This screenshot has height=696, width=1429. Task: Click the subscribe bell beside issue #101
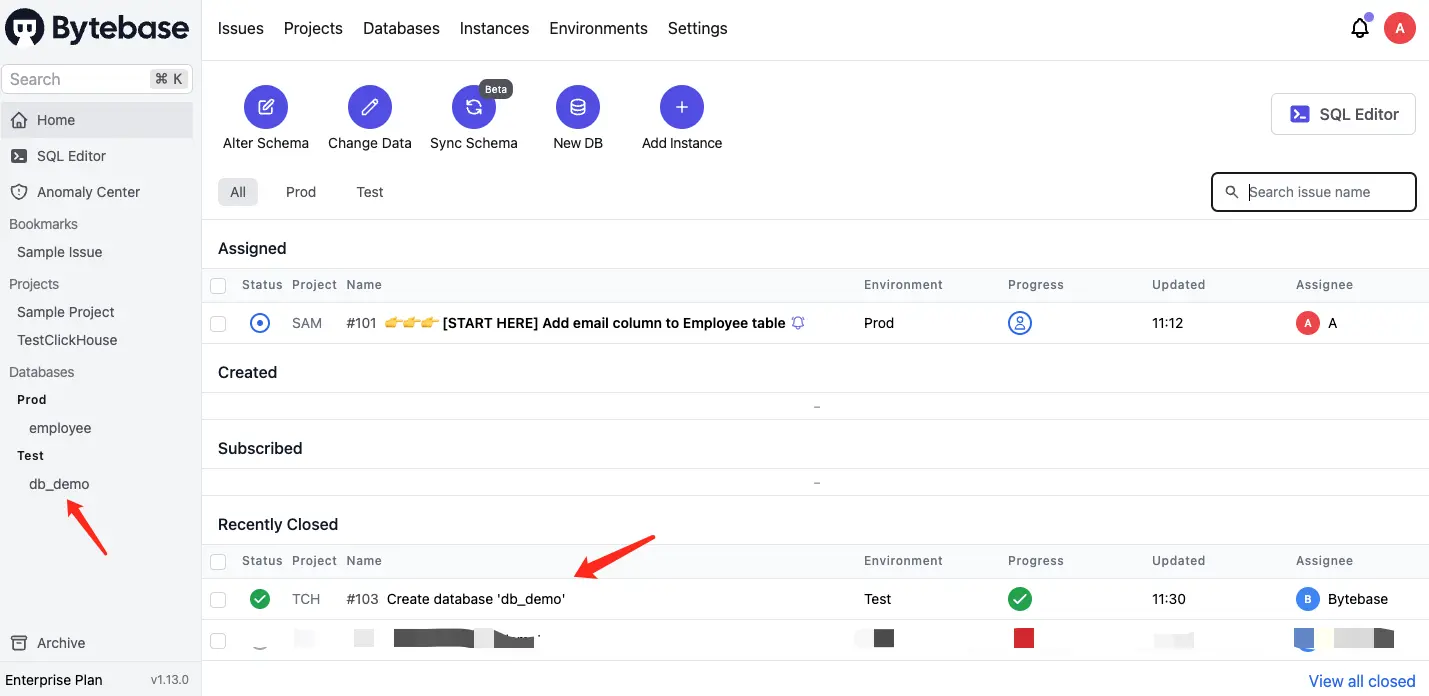(x=798, y=323)
